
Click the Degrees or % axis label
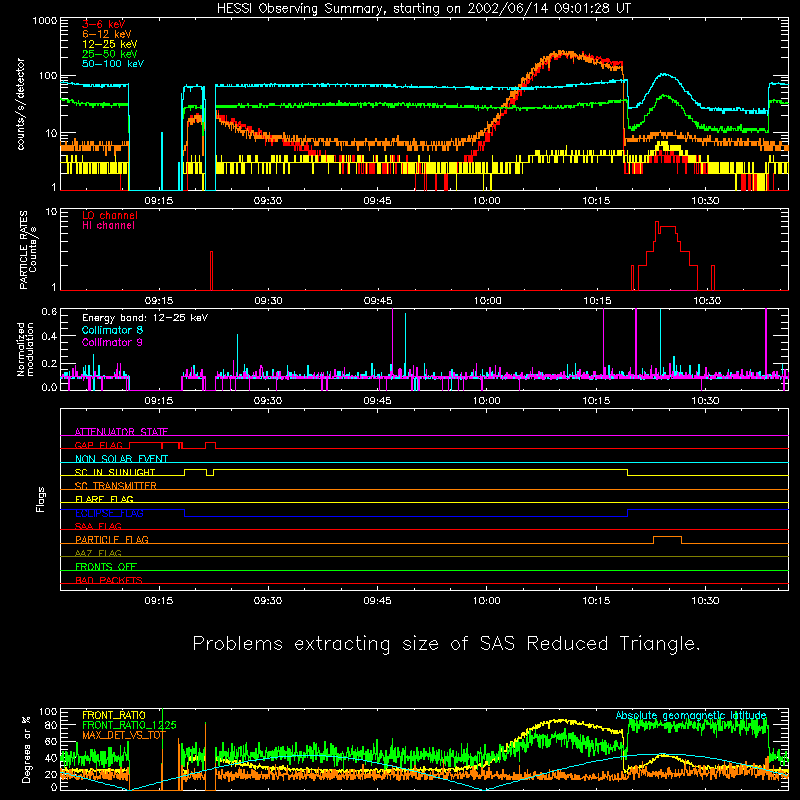(x=26, y=750)
